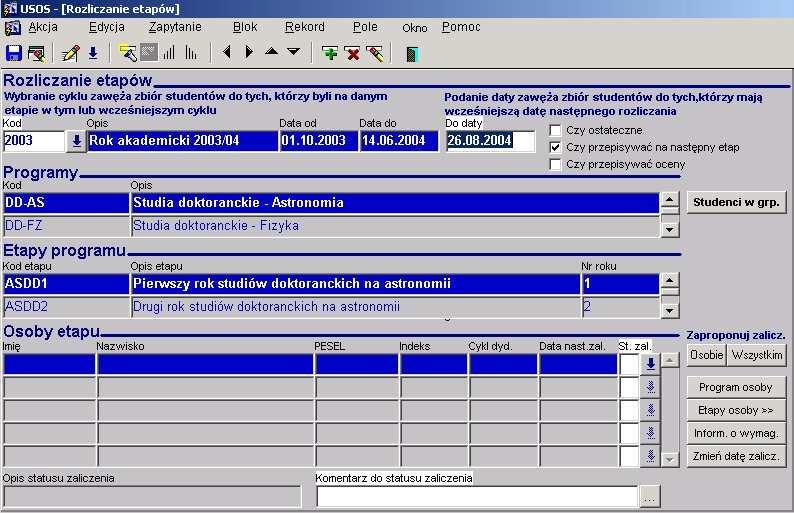
Task: Click the 'Rok akademicki 2003/04' description field
Action: [x=182, y=141]
